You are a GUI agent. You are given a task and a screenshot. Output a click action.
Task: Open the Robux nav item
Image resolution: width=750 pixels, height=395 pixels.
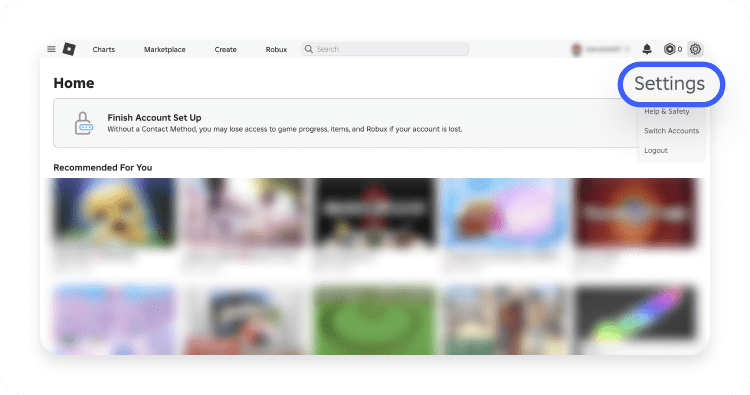(276, 49)
